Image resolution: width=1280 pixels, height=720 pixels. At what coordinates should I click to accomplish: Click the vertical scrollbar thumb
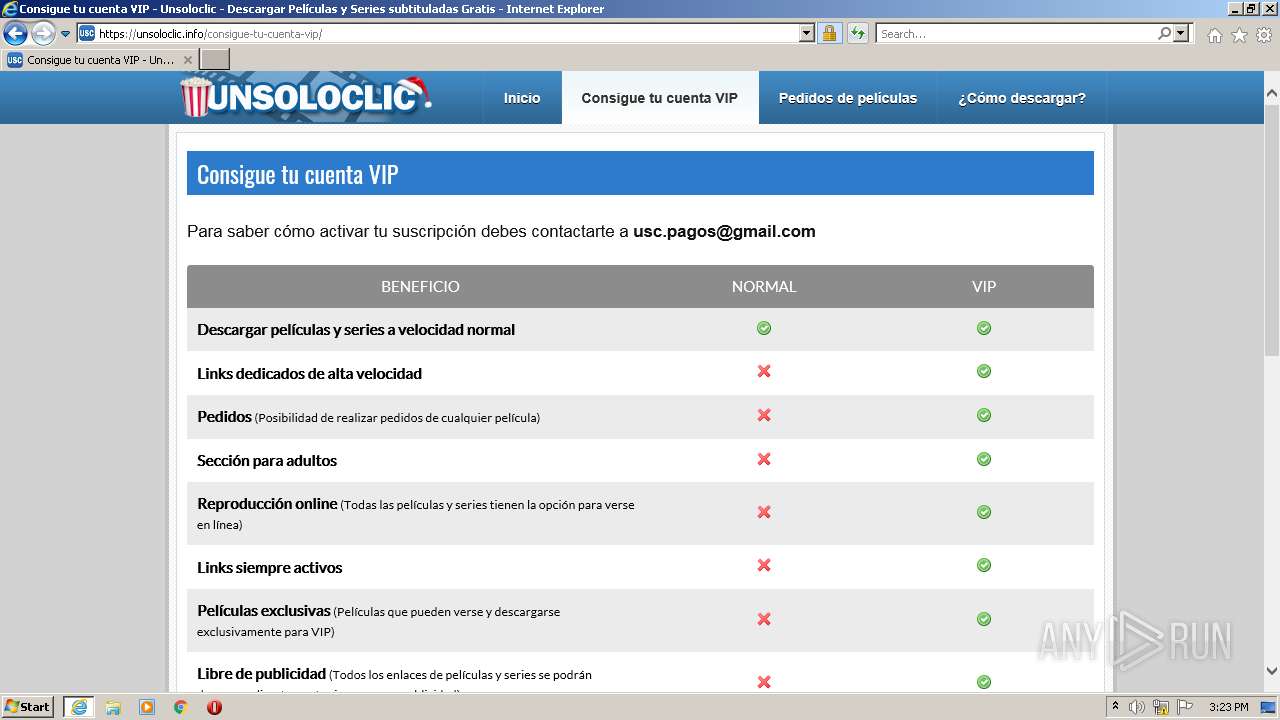point(1272,228)
